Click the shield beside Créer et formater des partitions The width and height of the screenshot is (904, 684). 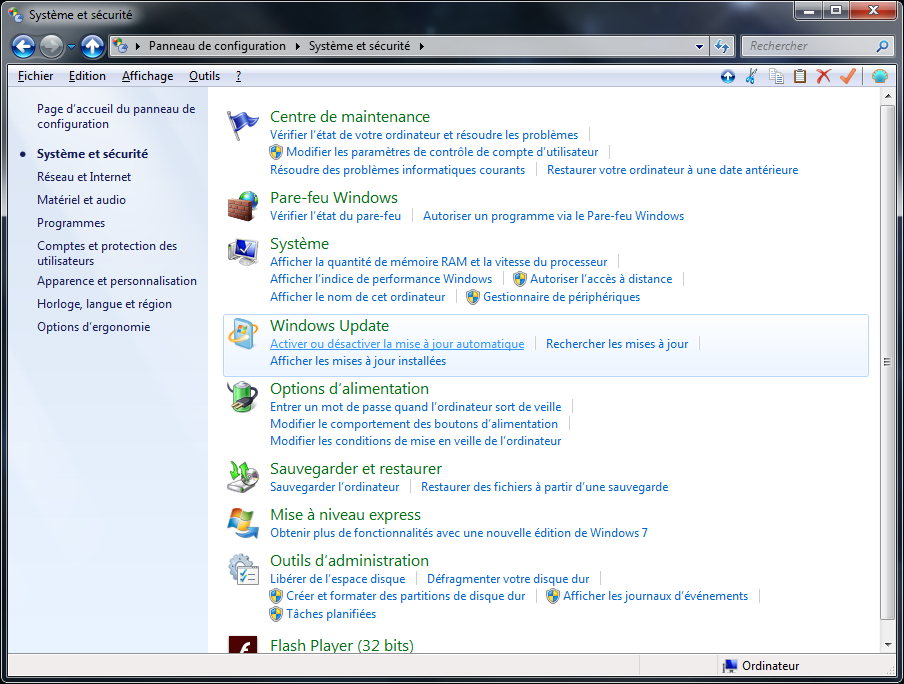click(x=276, y=596)
